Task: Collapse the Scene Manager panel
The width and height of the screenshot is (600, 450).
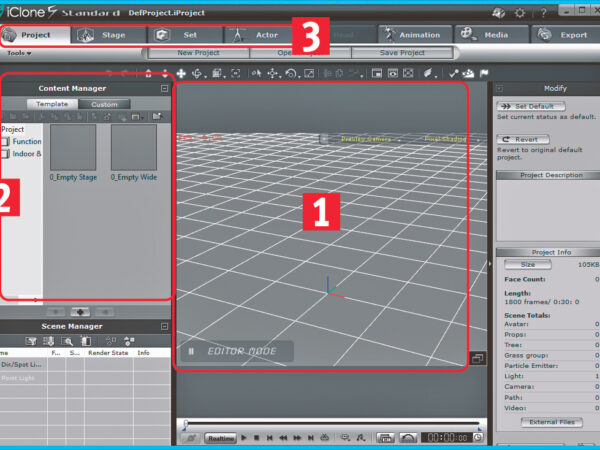Action: [164, 326]
